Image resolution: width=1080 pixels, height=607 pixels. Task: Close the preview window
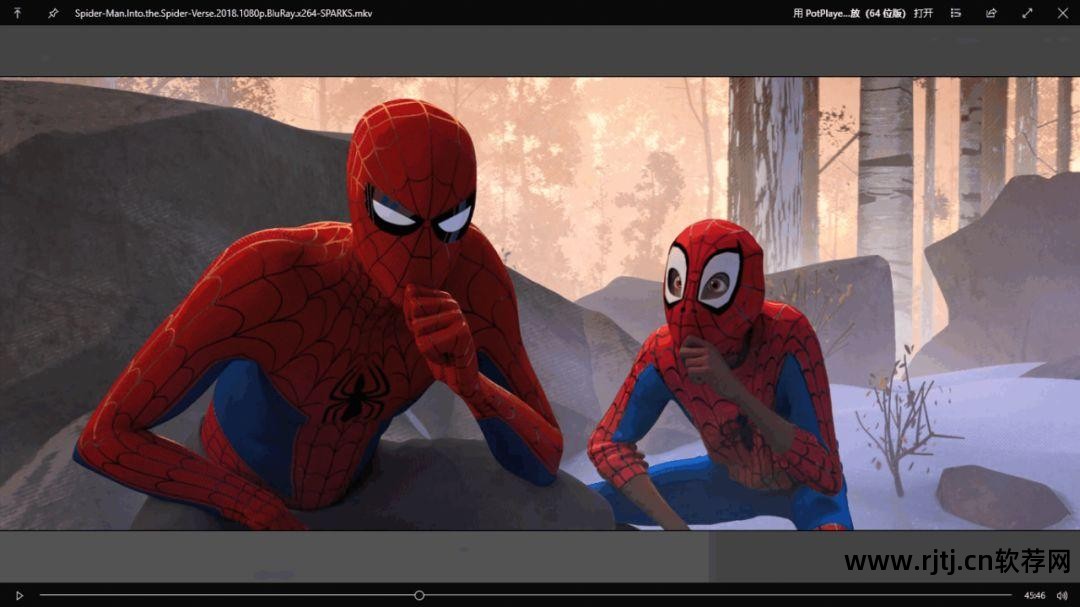1063,13
